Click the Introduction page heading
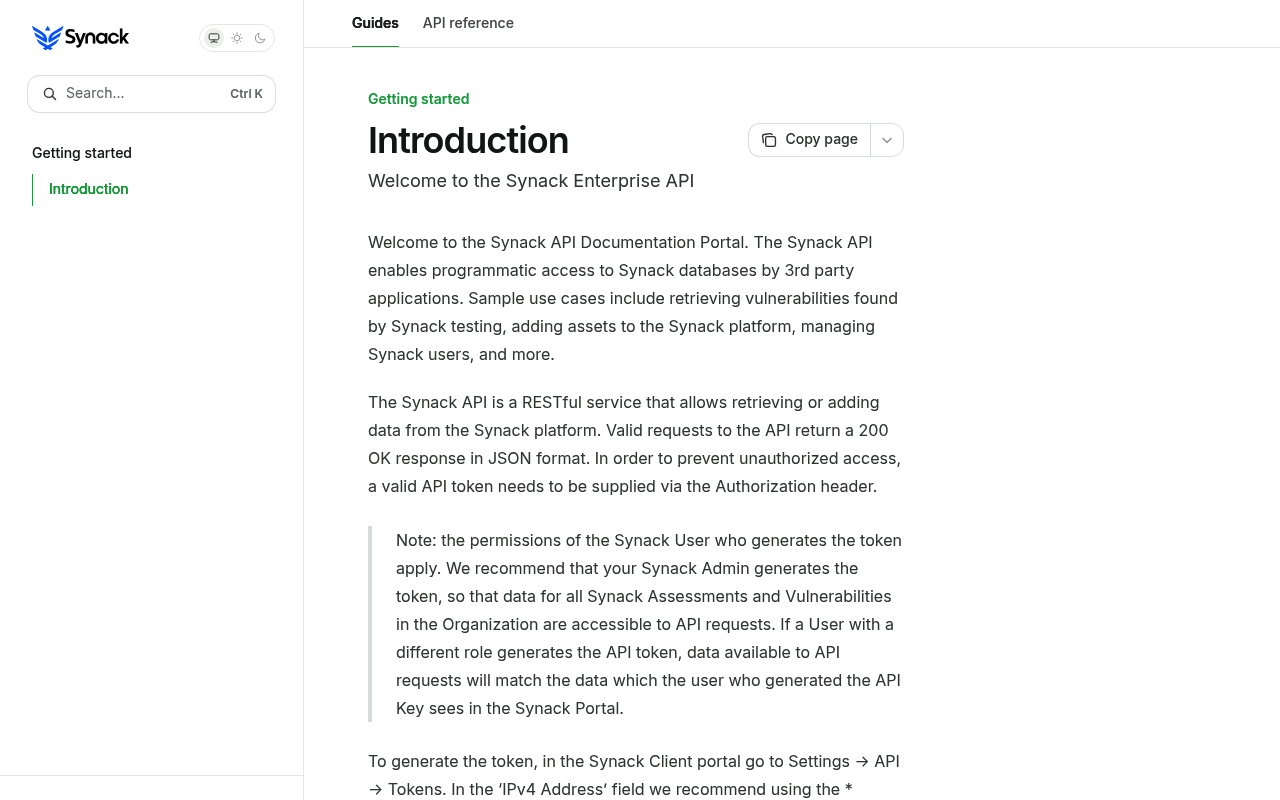Screen dimensions: 1280x800 pos(468,140)
